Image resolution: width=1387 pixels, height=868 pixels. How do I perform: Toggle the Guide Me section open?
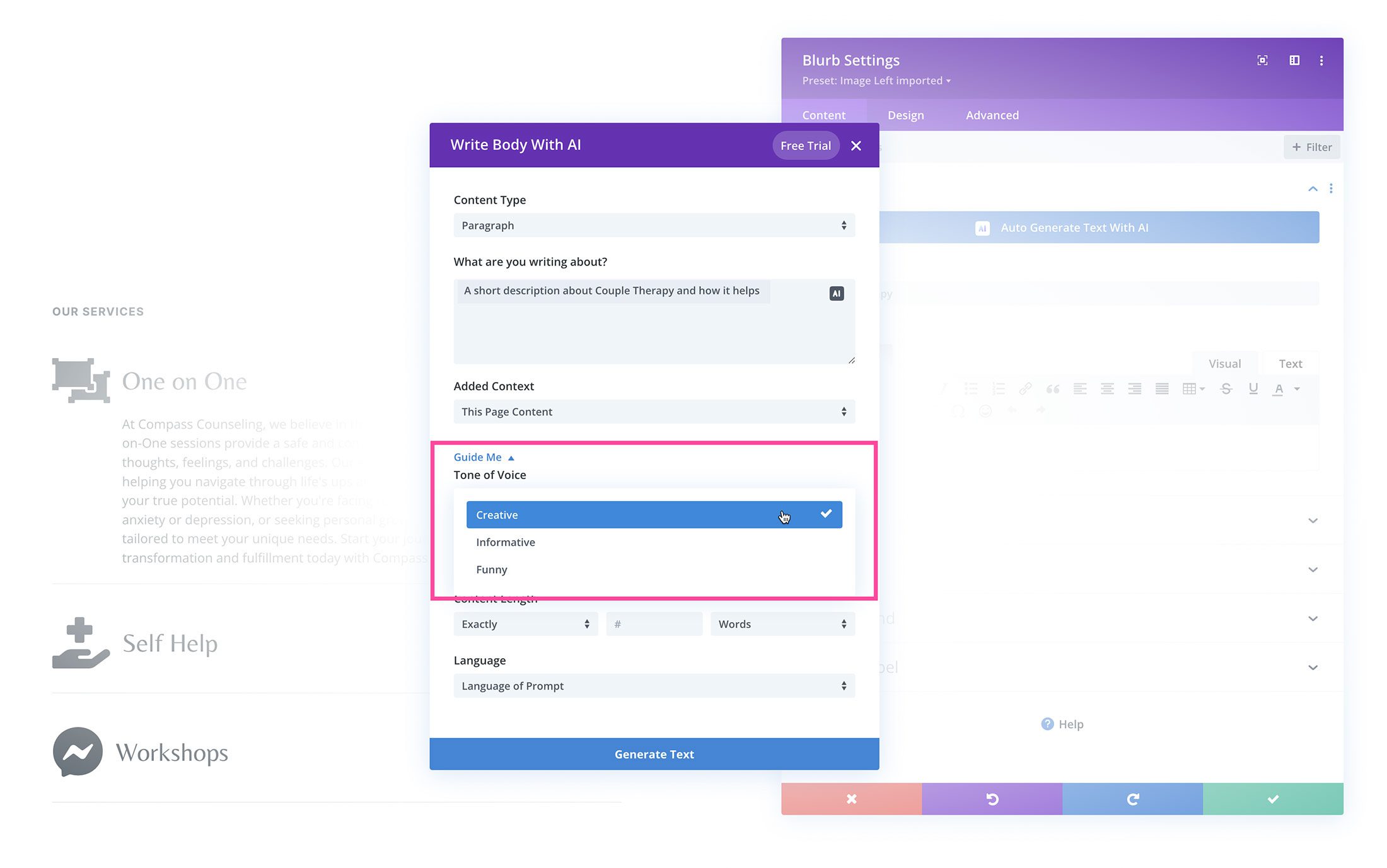click(484, 457)
